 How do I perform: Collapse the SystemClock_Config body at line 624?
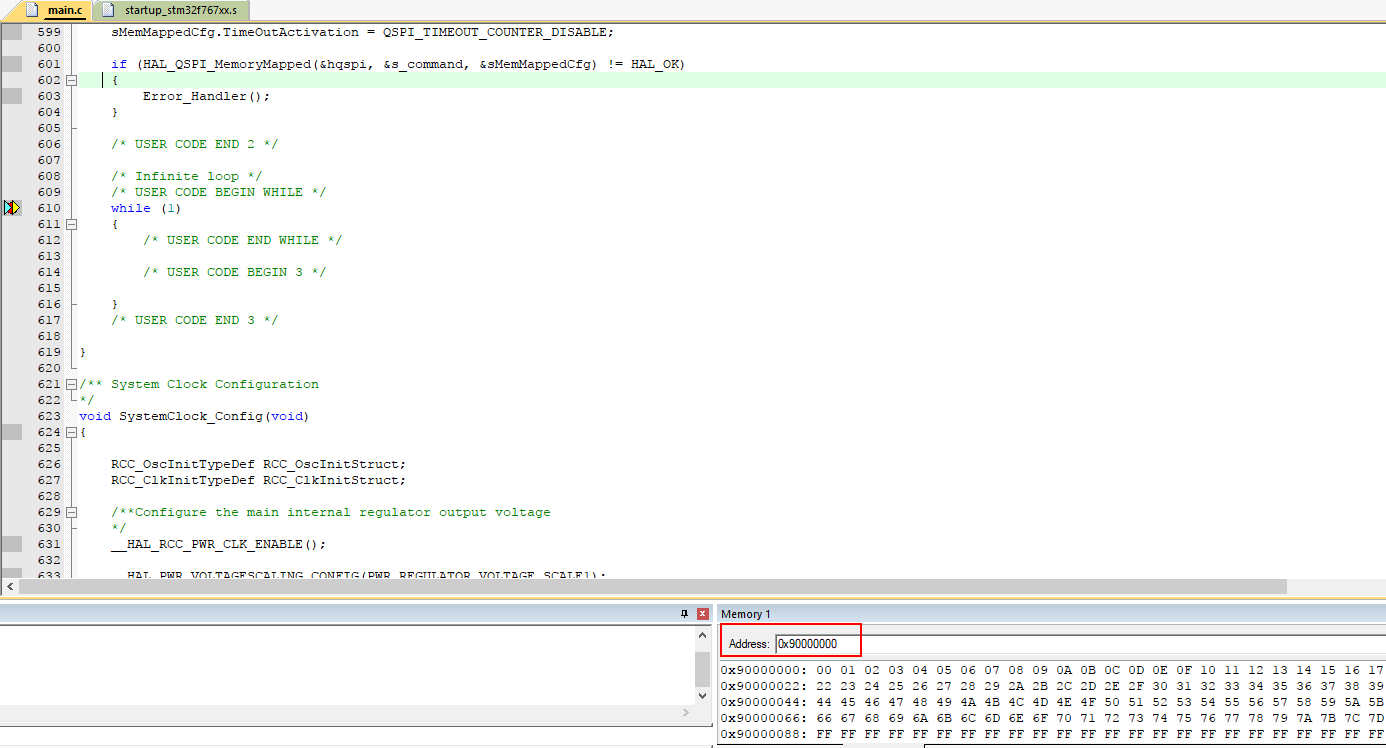71,432
